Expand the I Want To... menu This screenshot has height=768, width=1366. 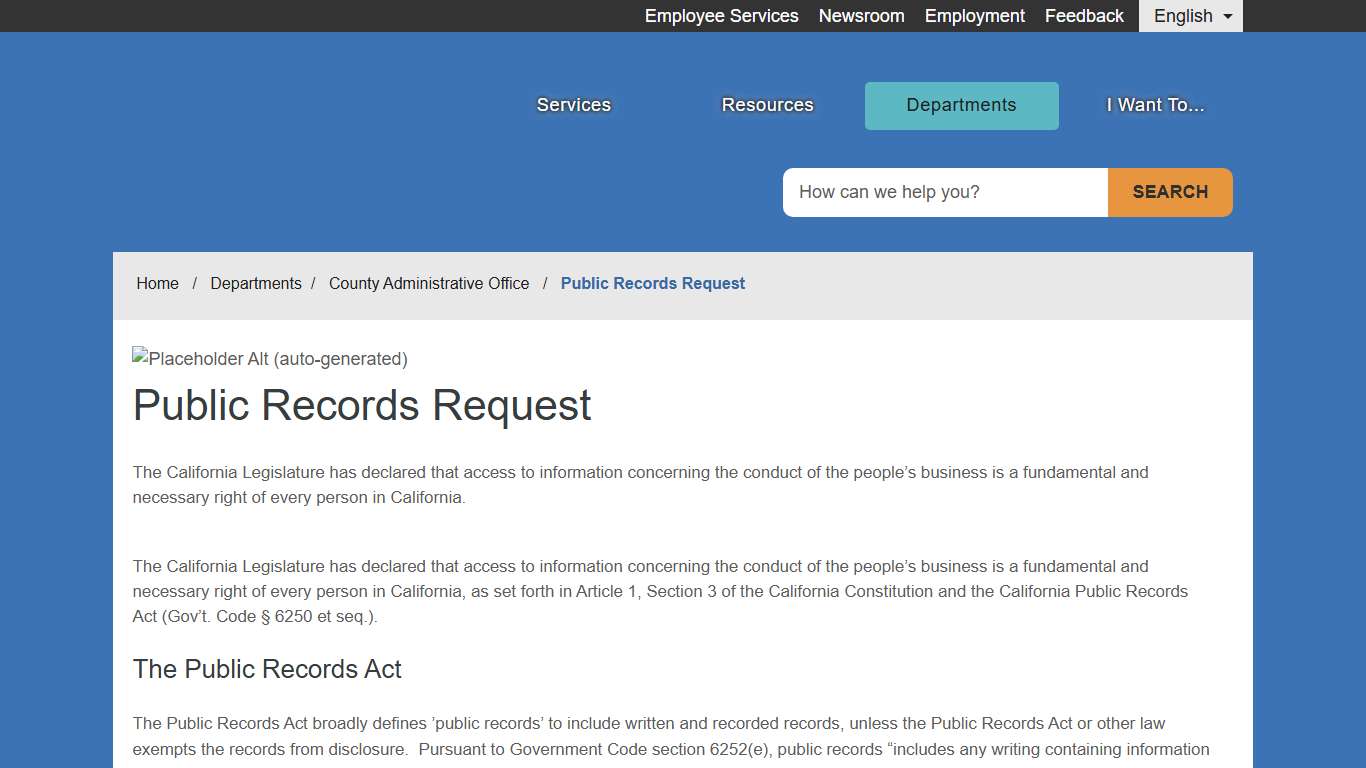[1155, 104]
